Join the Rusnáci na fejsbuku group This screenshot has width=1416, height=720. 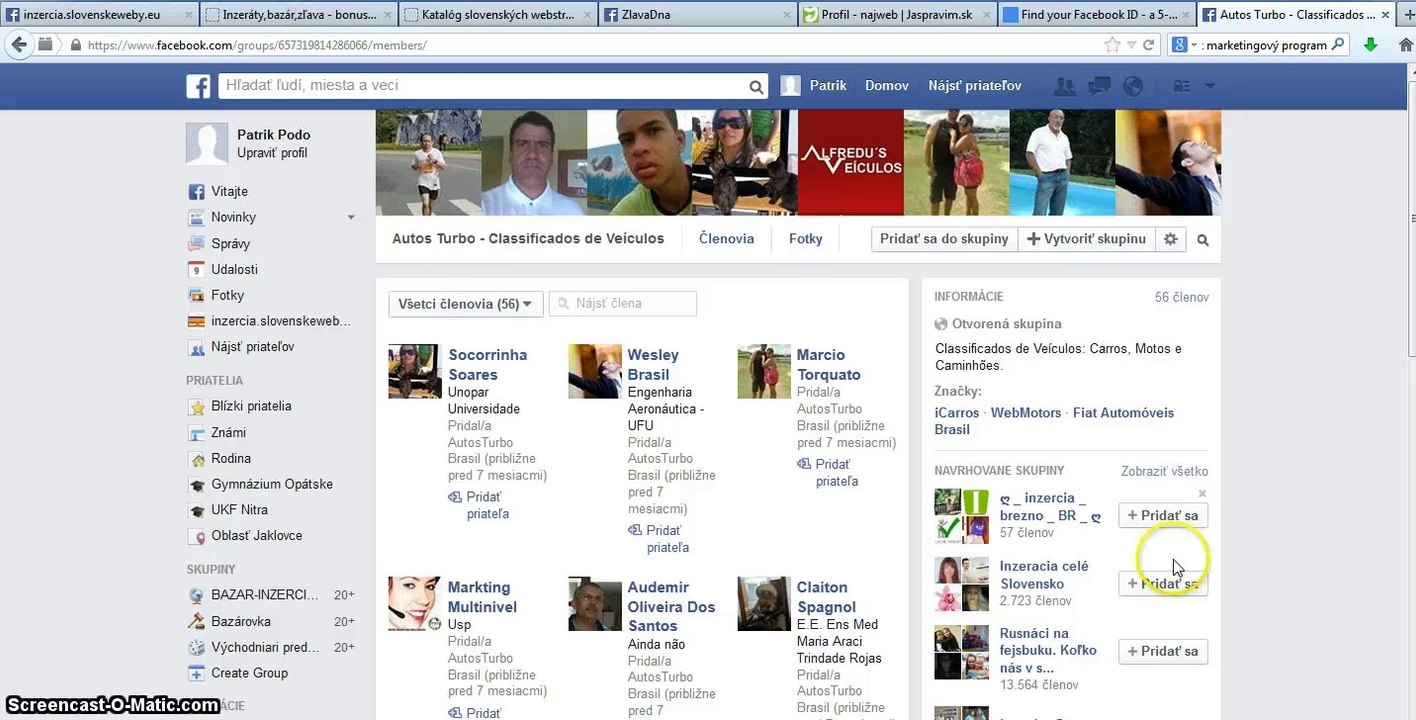click(1162, 651)
